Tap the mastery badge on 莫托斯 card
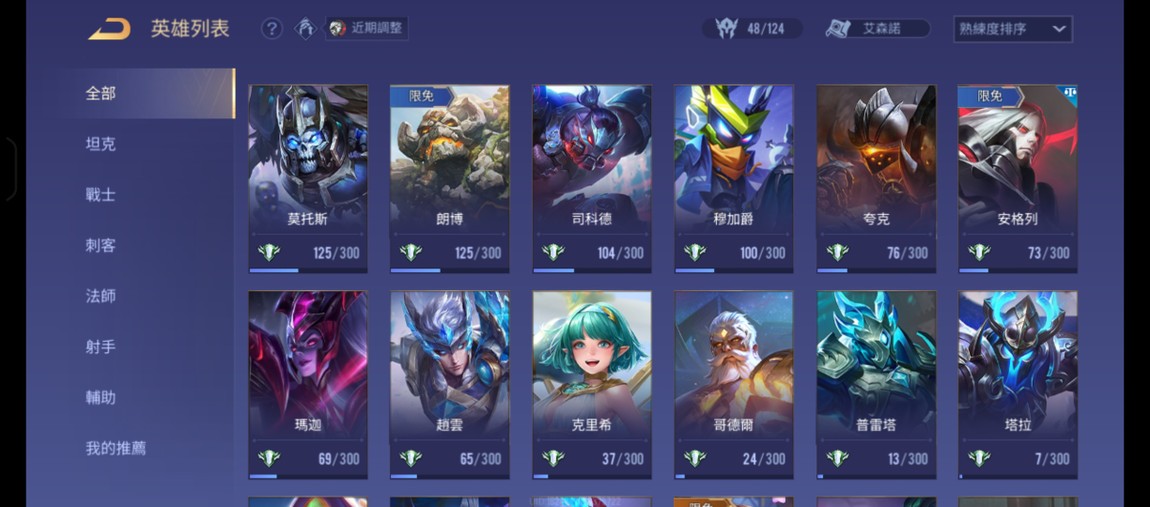Viewport: 1150px width, 507px height. [269, 252]
